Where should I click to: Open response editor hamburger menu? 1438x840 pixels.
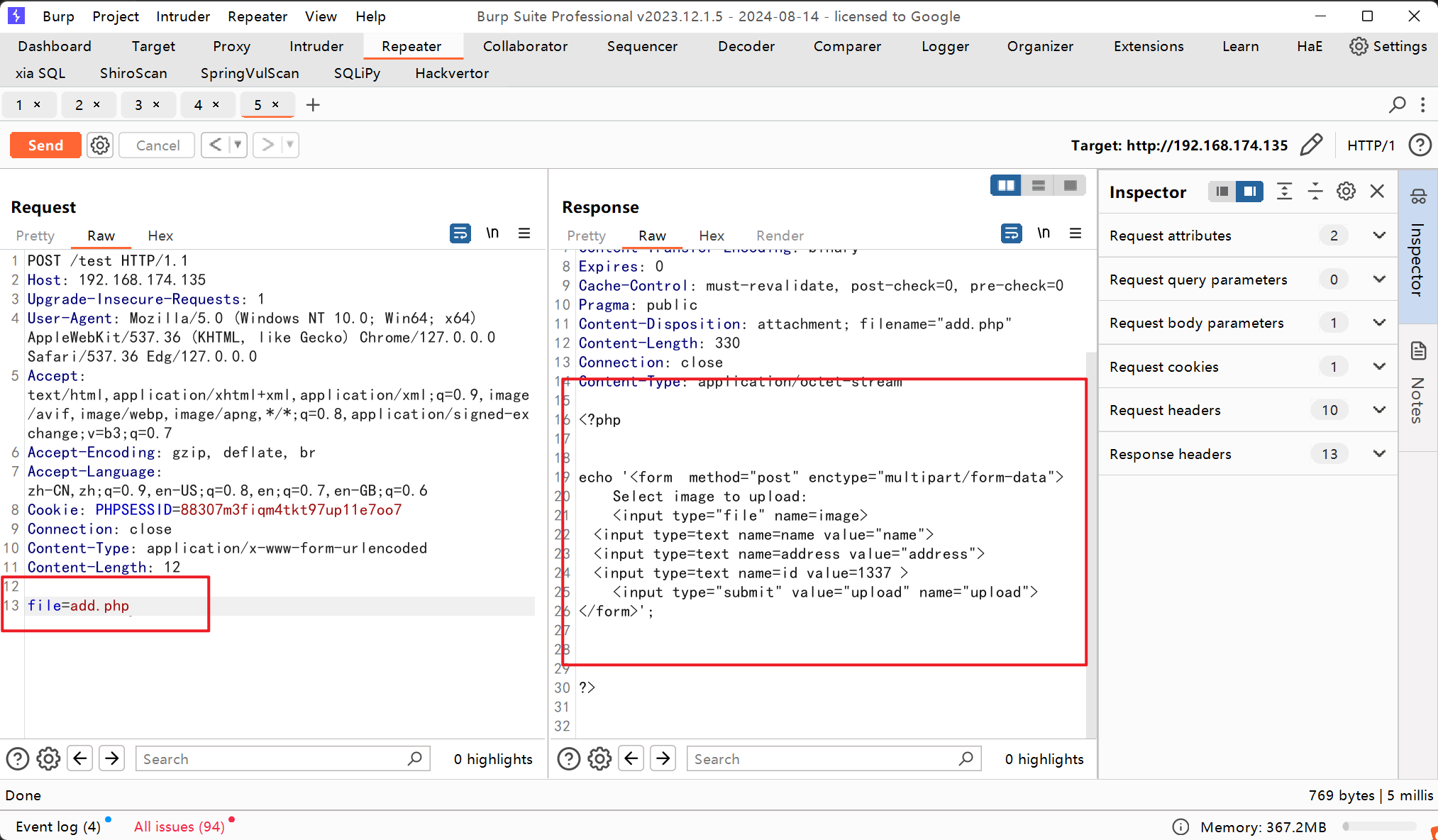coord(1075,233)
